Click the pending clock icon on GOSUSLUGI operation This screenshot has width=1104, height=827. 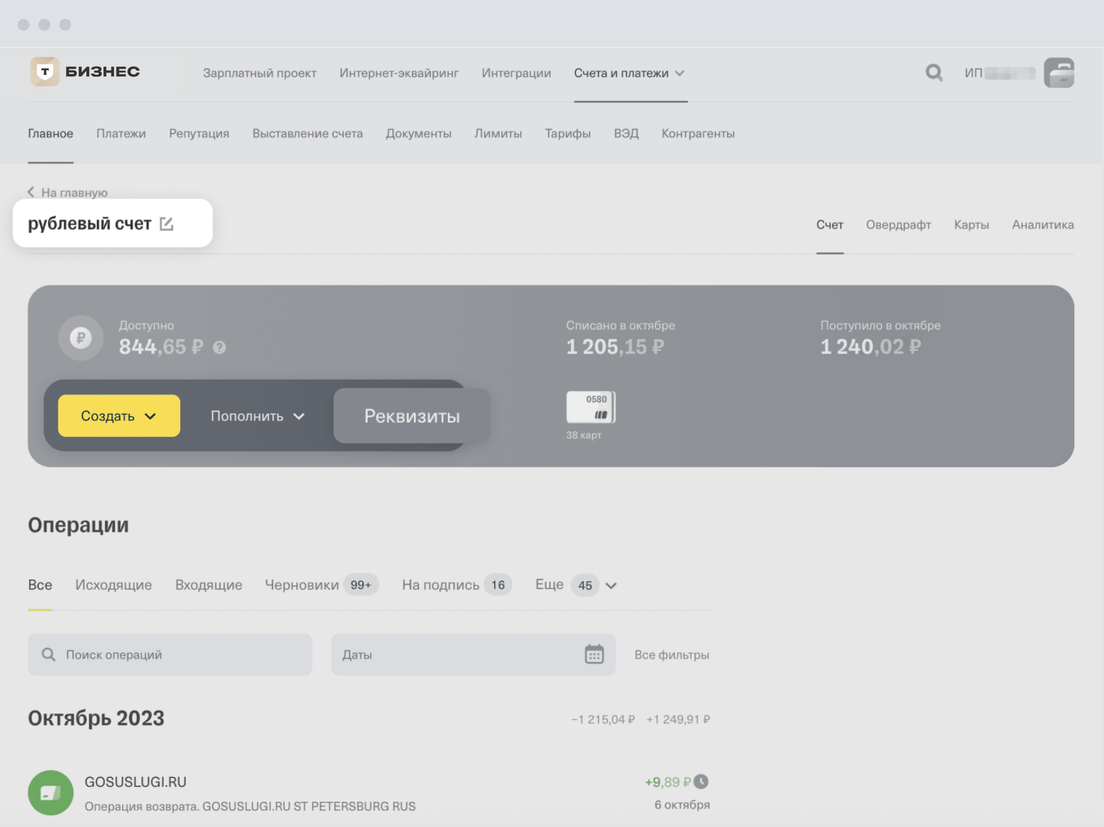click(x=701, y=781)
